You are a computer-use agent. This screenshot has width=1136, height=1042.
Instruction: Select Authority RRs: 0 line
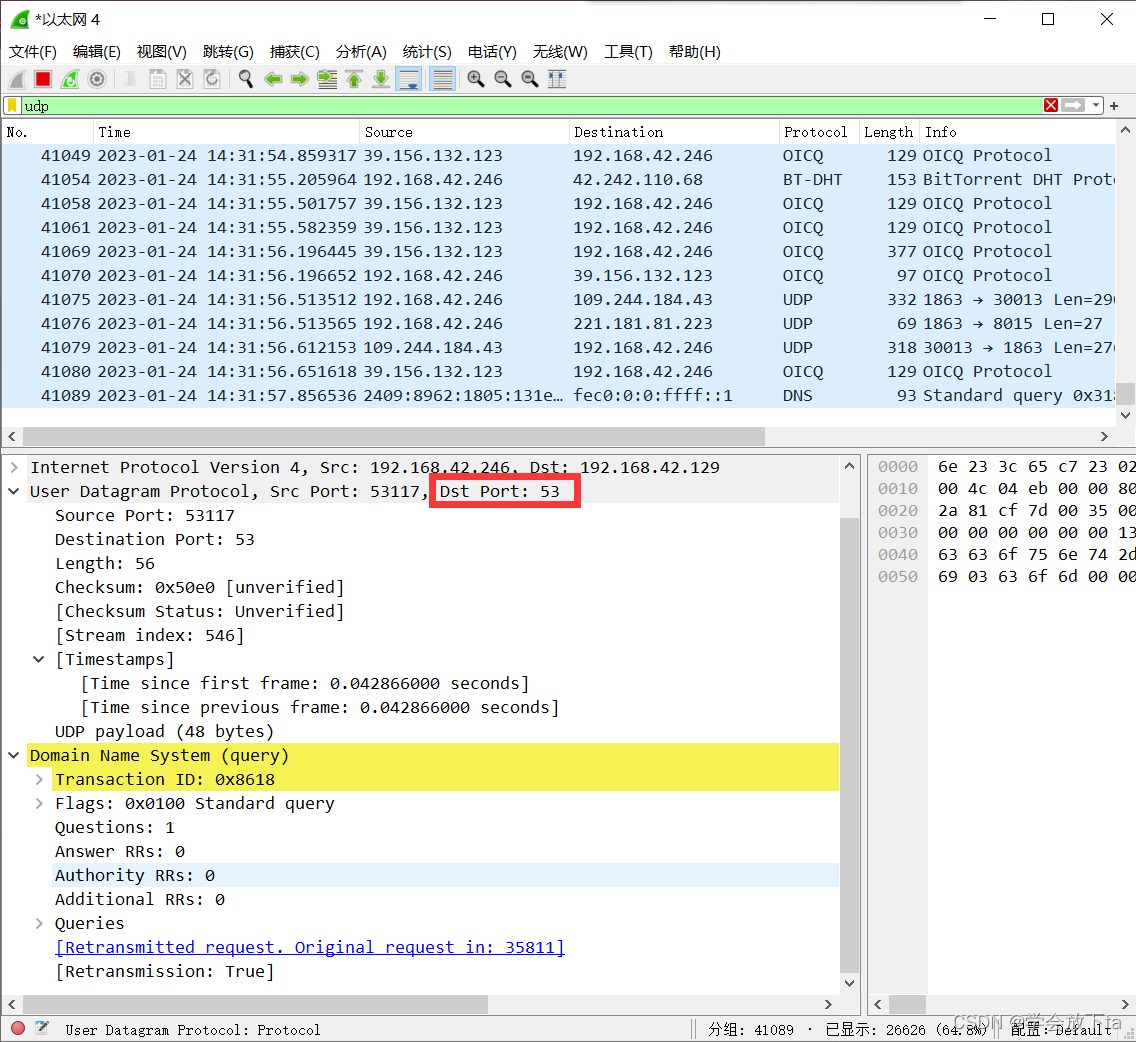pos(446,875)
